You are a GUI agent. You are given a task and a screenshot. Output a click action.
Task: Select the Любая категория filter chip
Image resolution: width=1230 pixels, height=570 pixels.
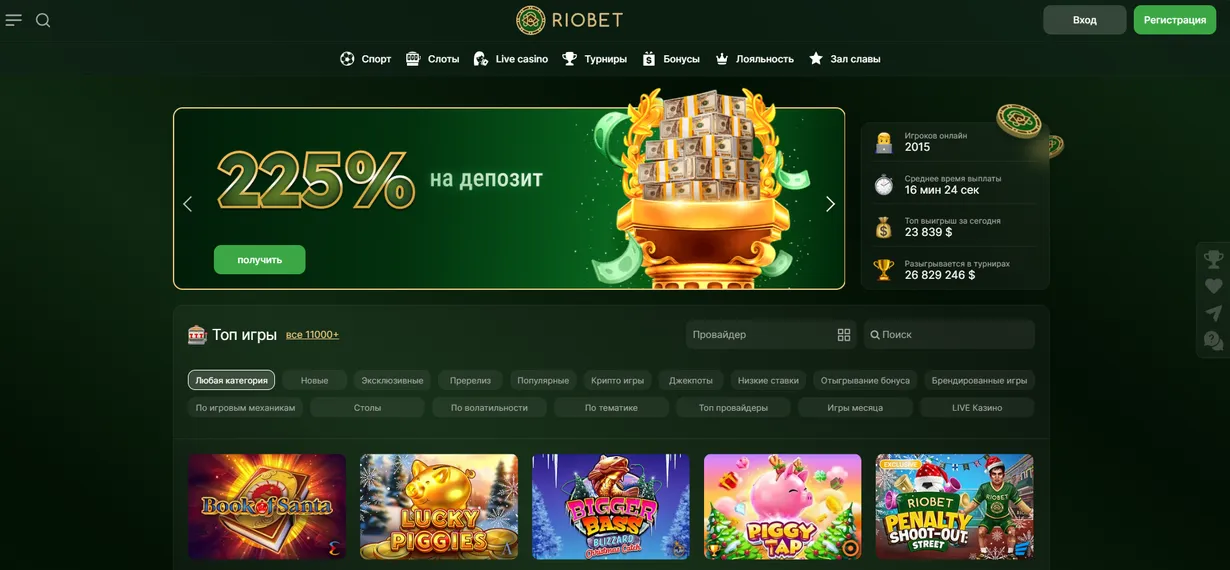click(x=231, y=380)
